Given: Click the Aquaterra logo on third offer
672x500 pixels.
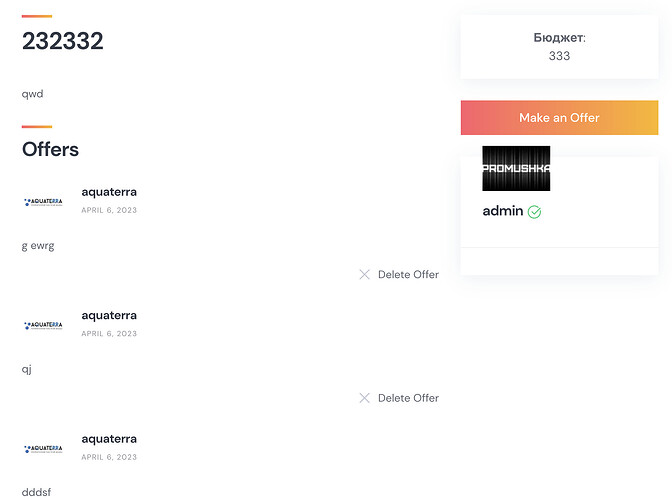Looking at the screenshot, I should coord(43,449).
